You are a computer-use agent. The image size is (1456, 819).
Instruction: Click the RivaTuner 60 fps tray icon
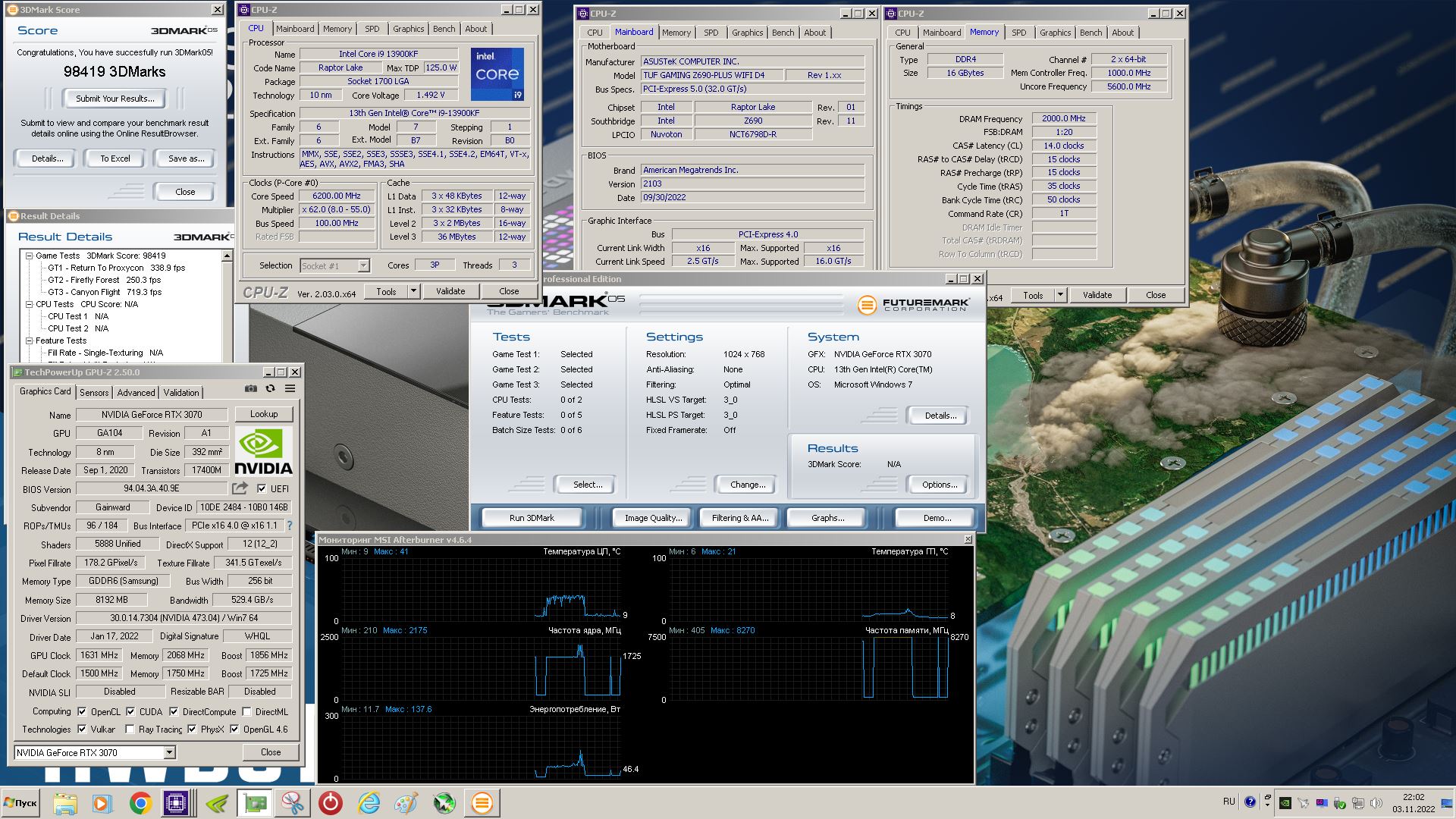tap(1321, 802)
